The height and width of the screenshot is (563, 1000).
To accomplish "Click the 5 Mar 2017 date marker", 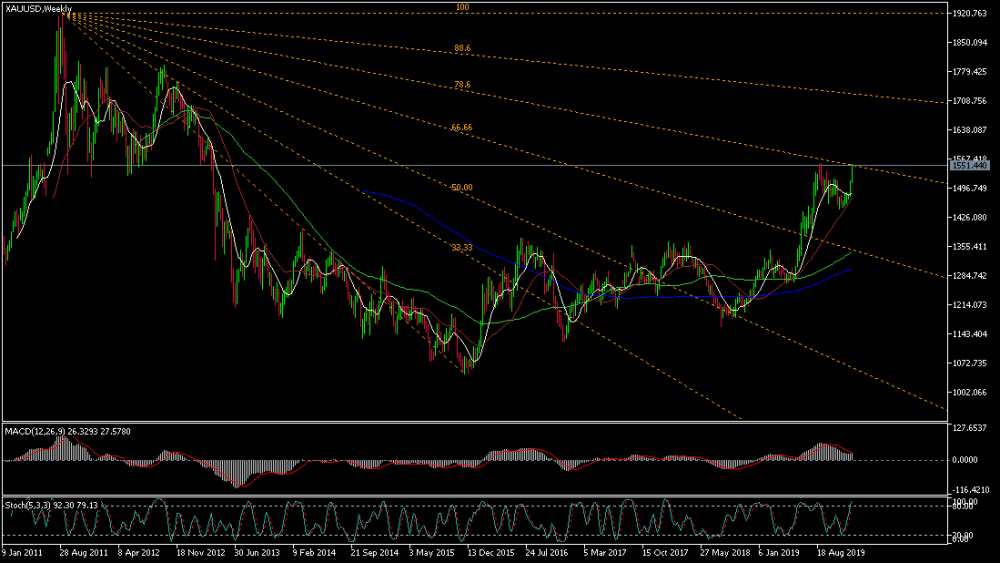I will [605, 553].
